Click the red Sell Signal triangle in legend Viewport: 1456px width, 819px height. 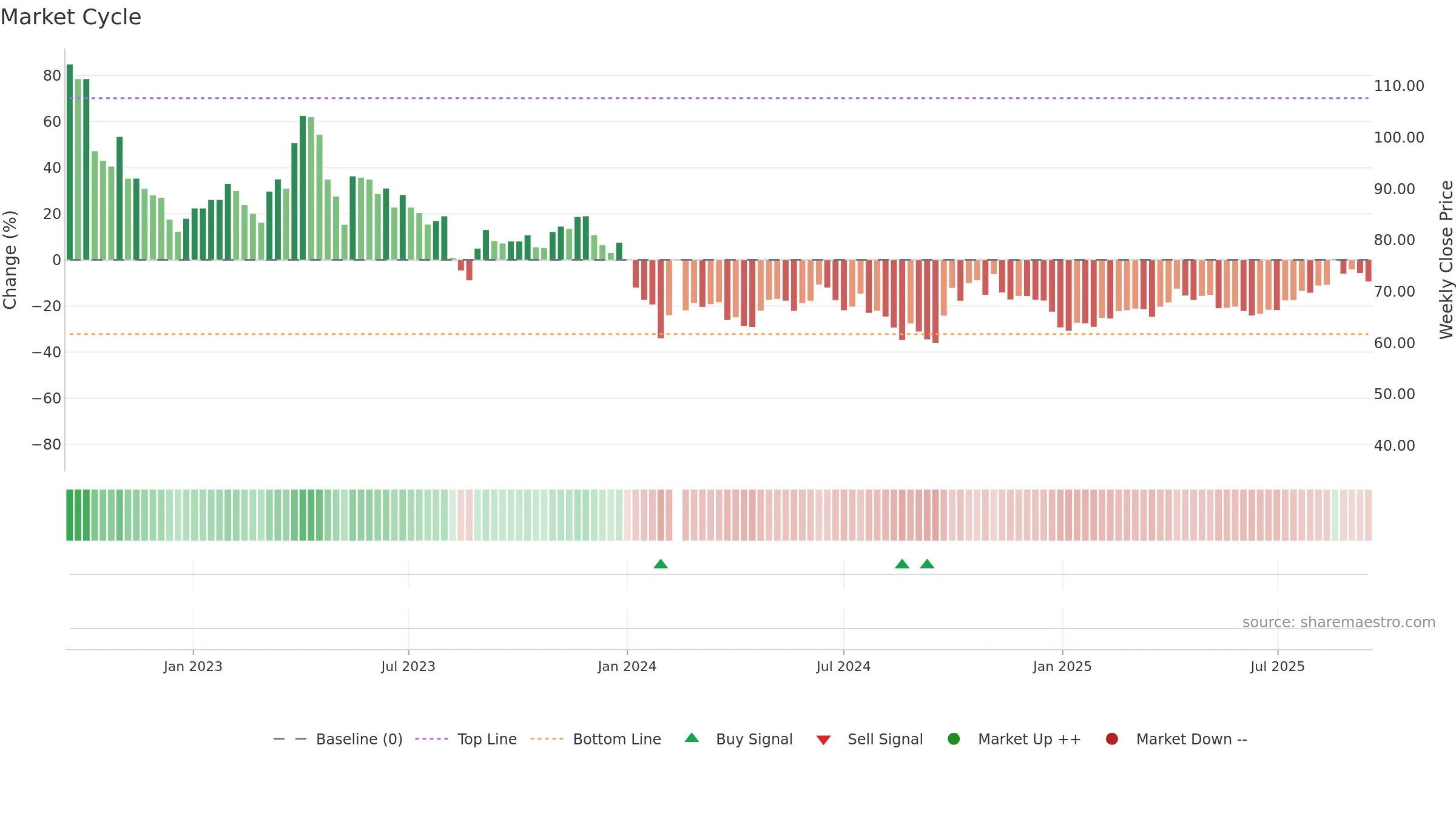click(x=823, y=740)
